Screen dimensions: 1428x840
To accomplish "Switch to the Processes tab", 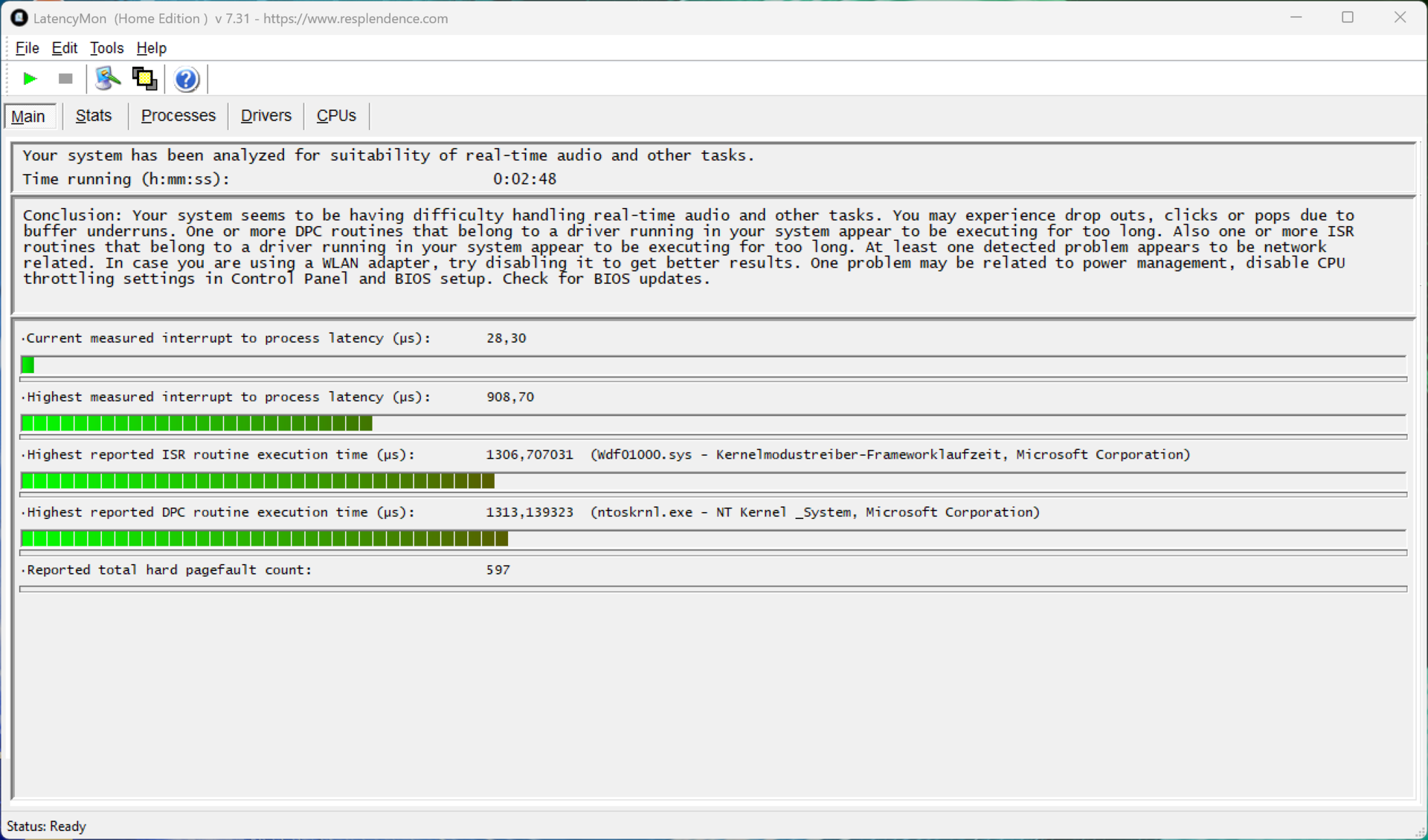I will (178, 116).
